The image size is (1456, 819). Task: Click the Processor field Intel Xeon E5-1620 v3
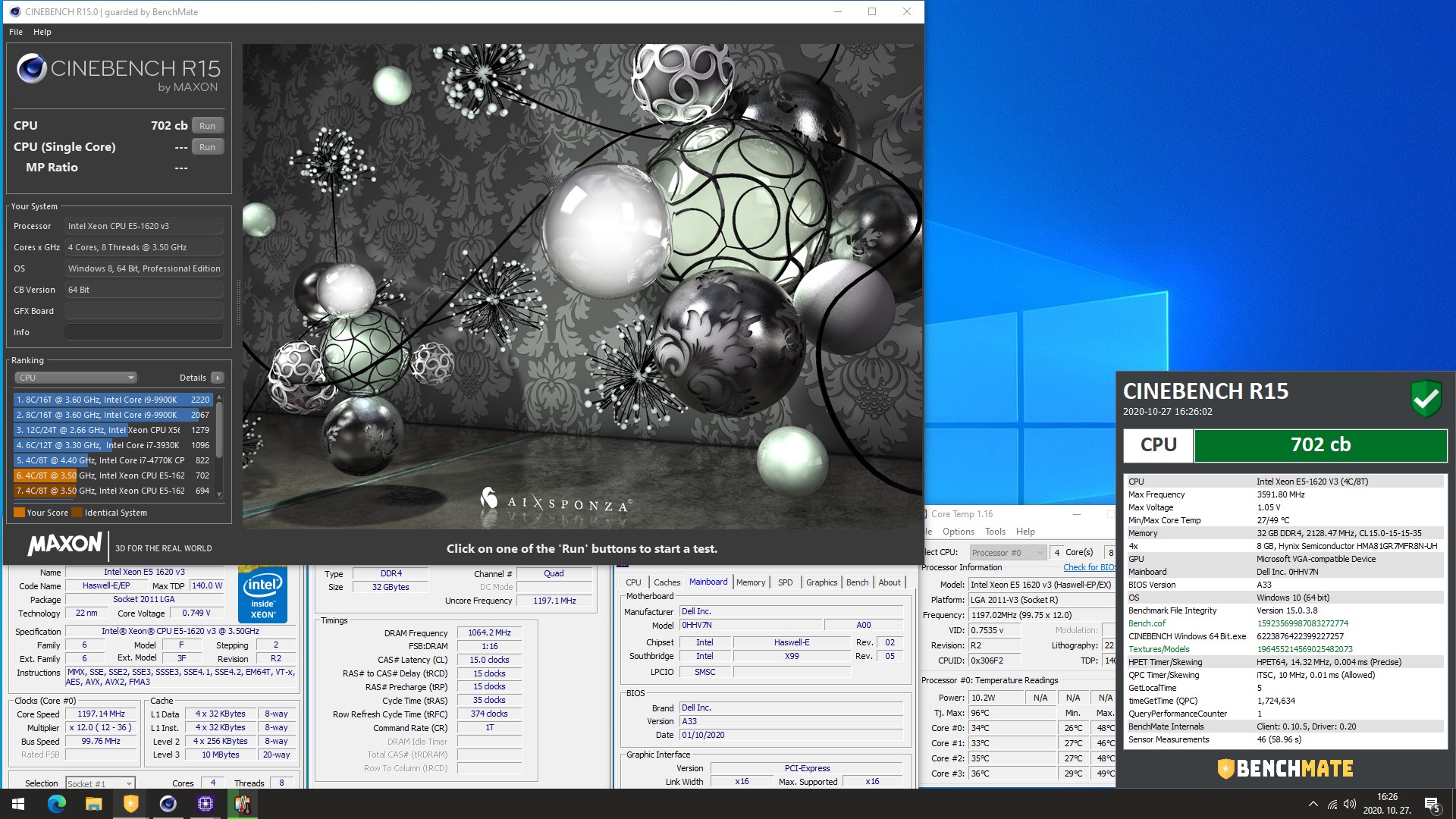[143, 226]
